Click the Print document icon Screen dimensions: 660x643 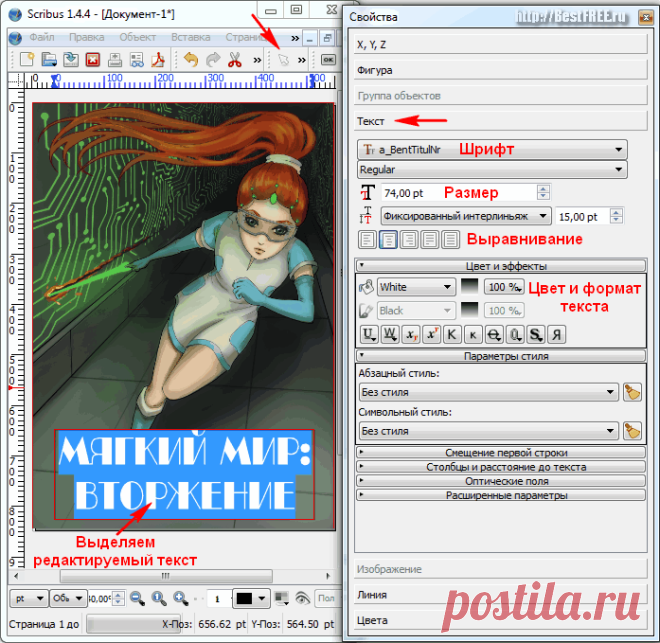pyautogui.click(x=114, y=59)
